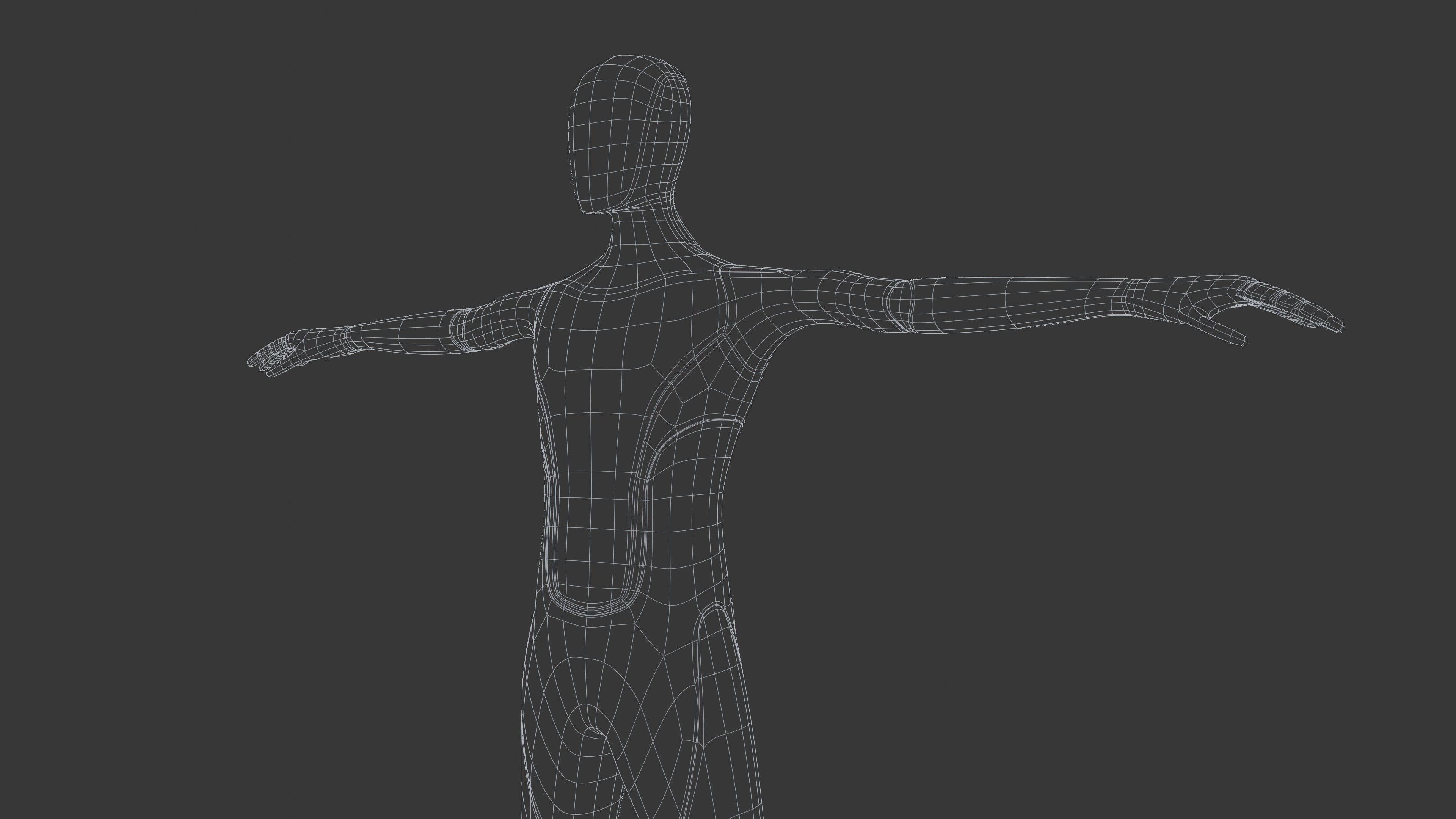Select the nearer arm's forearm segment
This screenshot has height=819, width=1456.
point(1017,303)
